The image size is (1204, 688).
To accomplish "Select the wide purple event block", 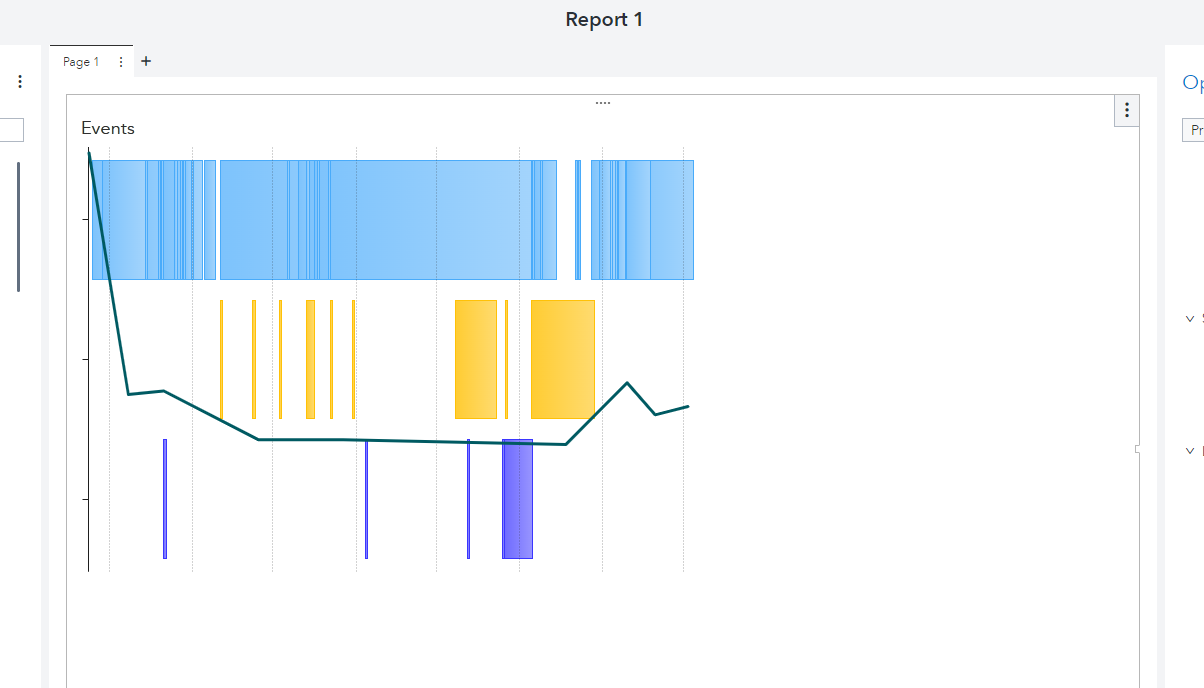I will pos(517,498).
